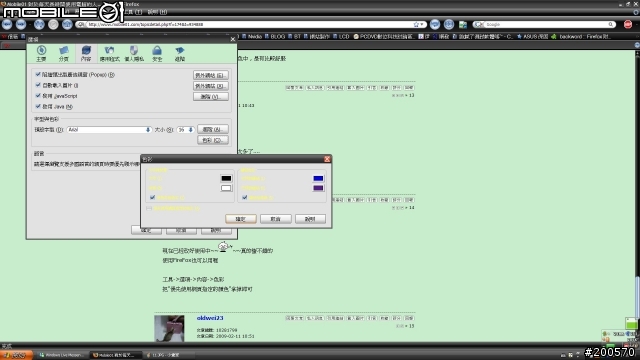Select the Content (內容) options pane
The image size is (640, 360).
[x=86, y=53]
